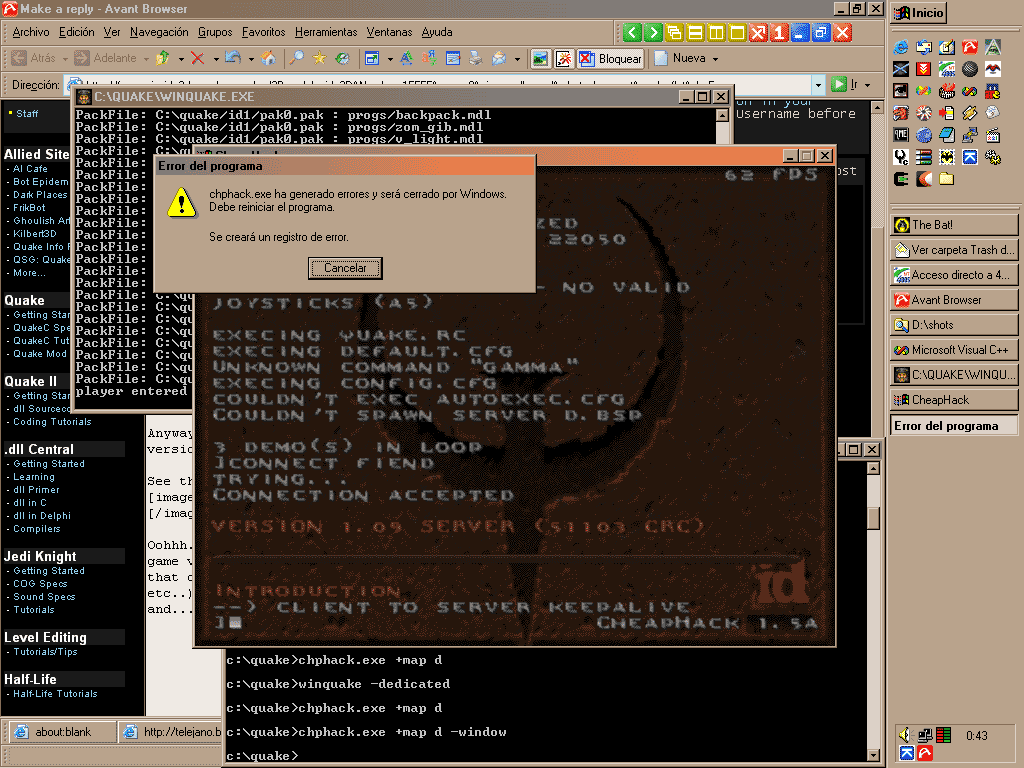Expand the dropdown next to the full-screen icon

pyautogui.click(x=390, y=59)
